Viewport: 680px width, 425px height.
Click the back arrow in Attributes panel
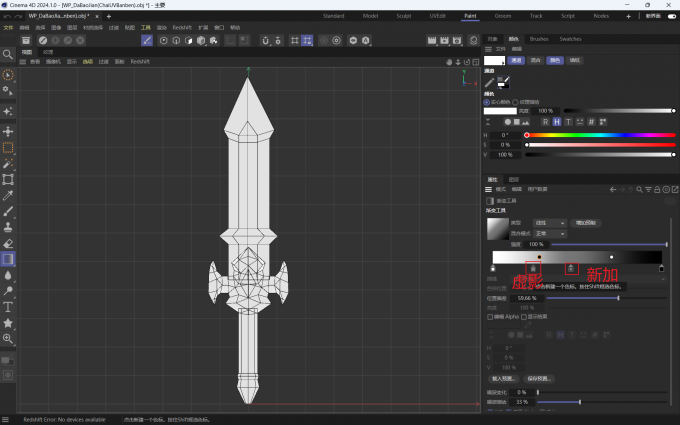pos(613,190)
